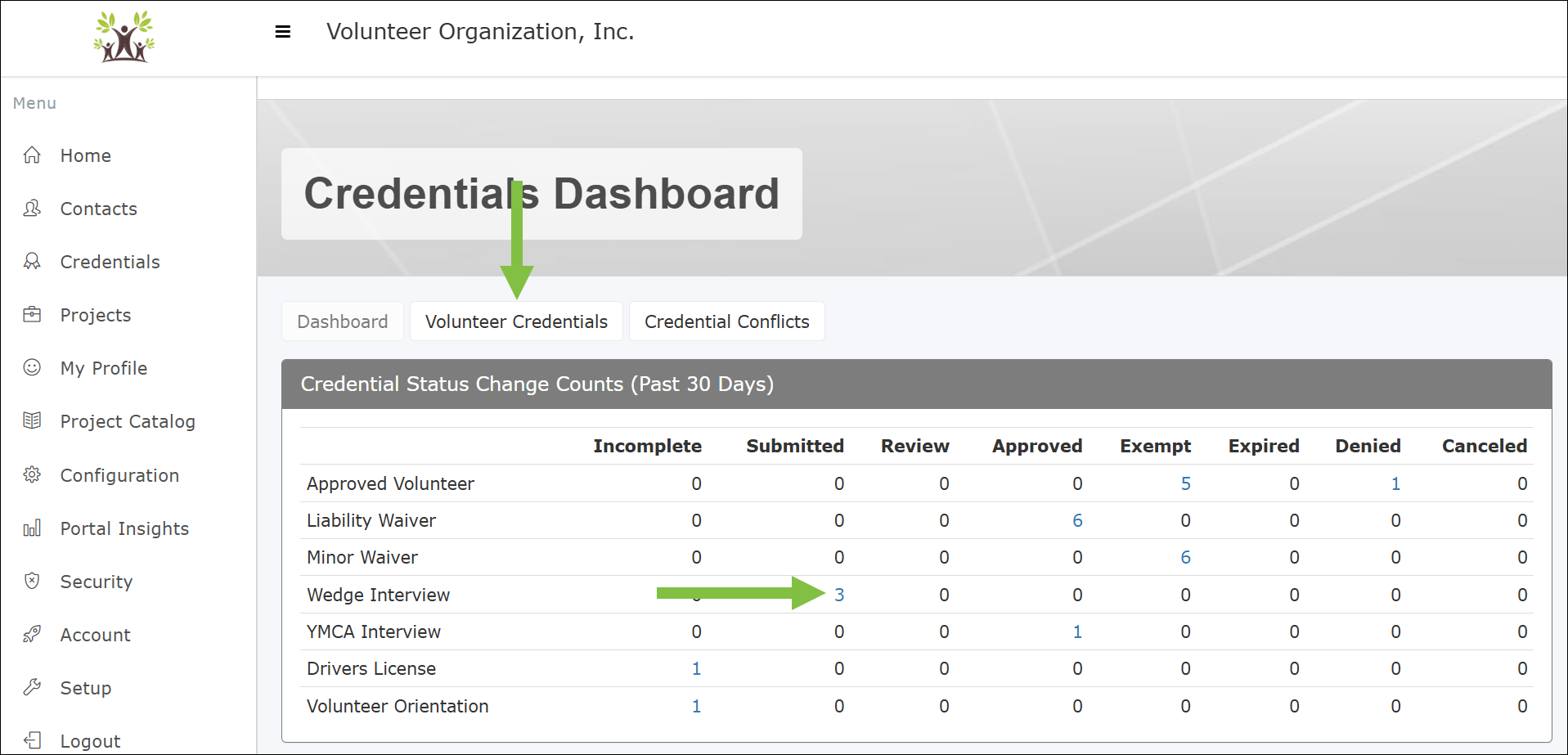Switch to the Credential Conflicts tab

click(727, 321)
